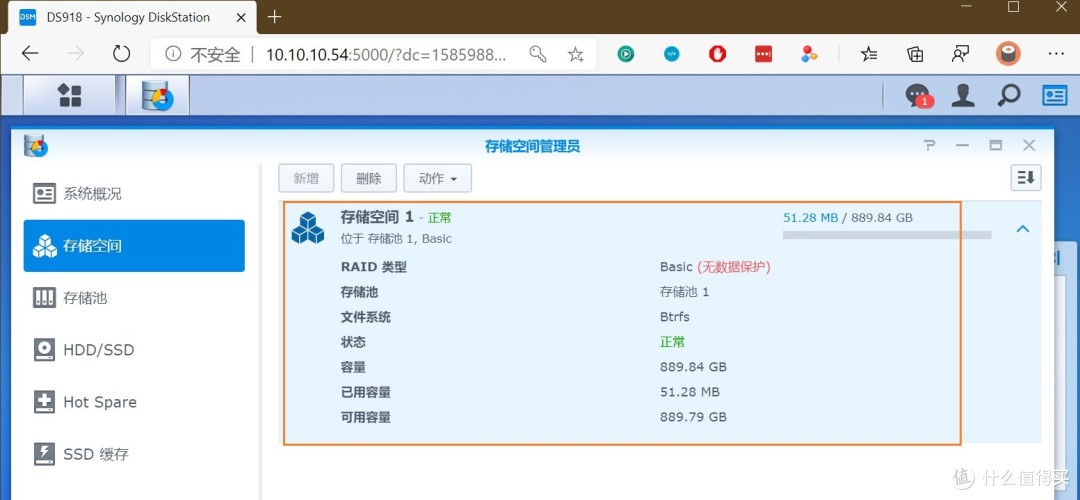1080x500 pixels.
Task: Click the 存储空间 1 cubes icon
Action: [307, 227]
